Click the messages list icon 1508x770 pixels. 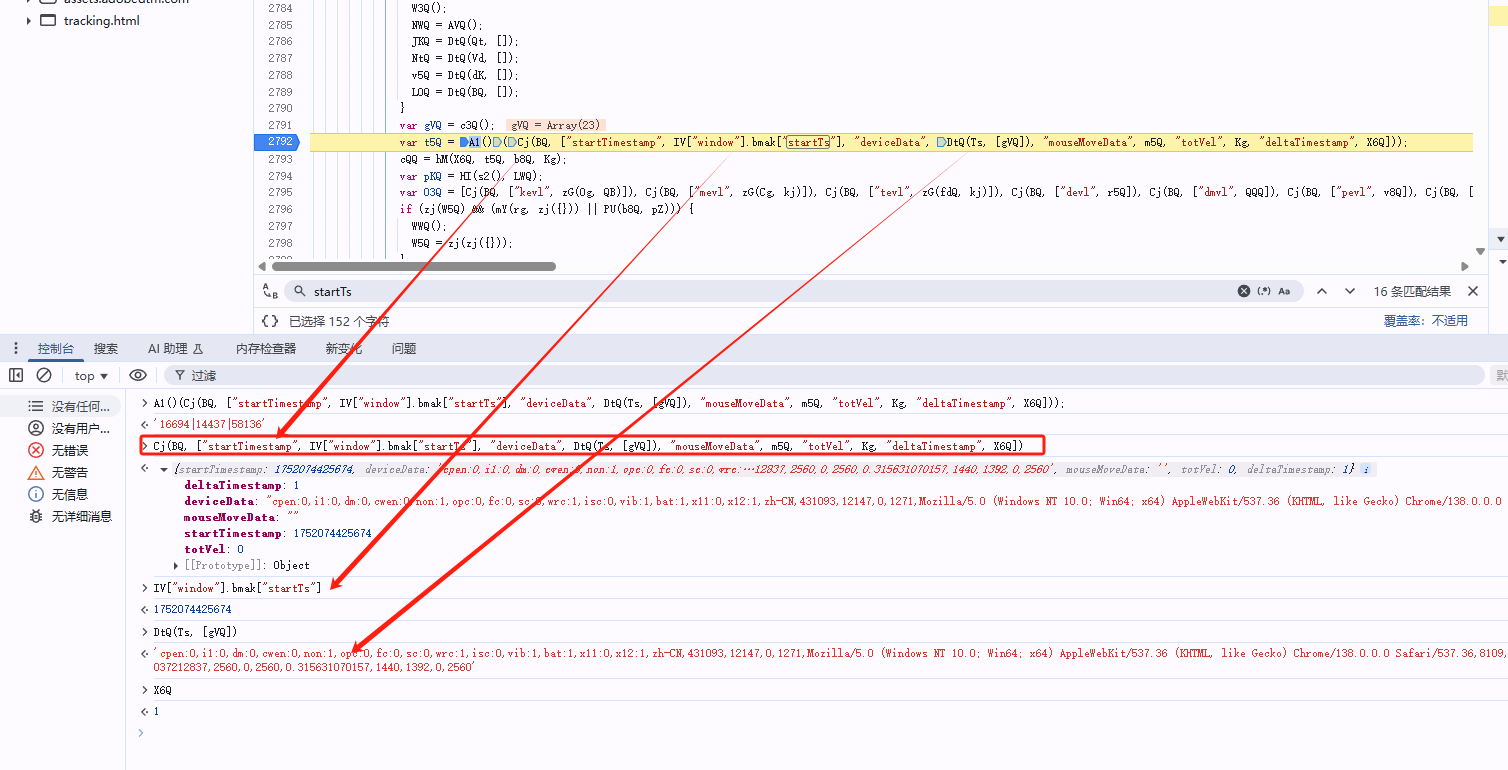pyautogui.click(x=36, y=407)
